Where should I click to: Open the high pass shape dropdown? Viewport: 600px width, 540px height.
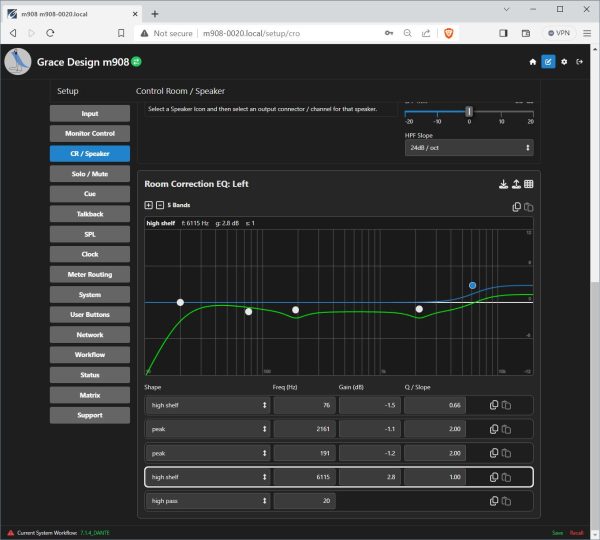click(x=208, y=500)
